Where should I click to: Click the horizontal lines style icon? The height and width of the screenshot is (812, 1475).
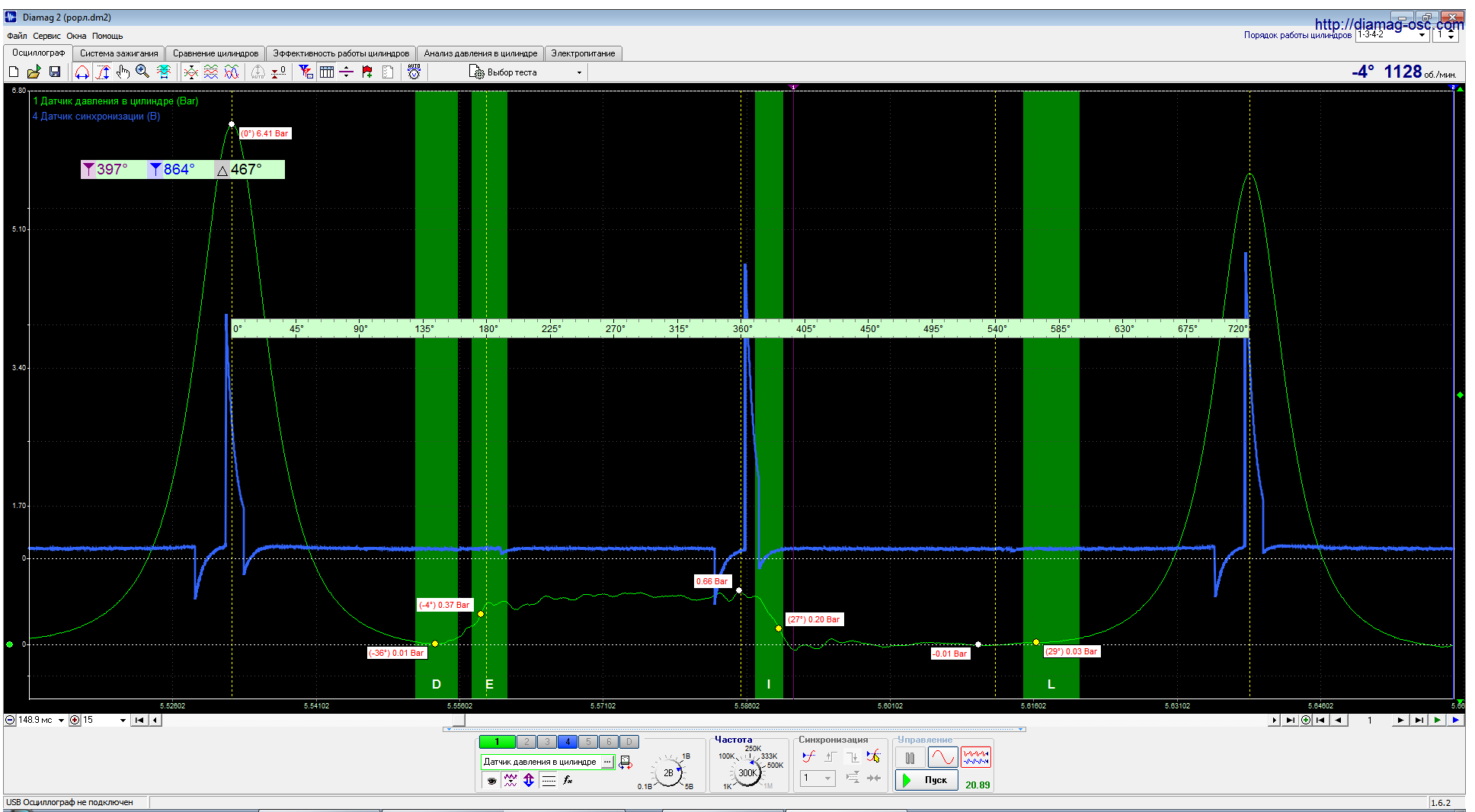pyautogui.click(x=549, y=780)
